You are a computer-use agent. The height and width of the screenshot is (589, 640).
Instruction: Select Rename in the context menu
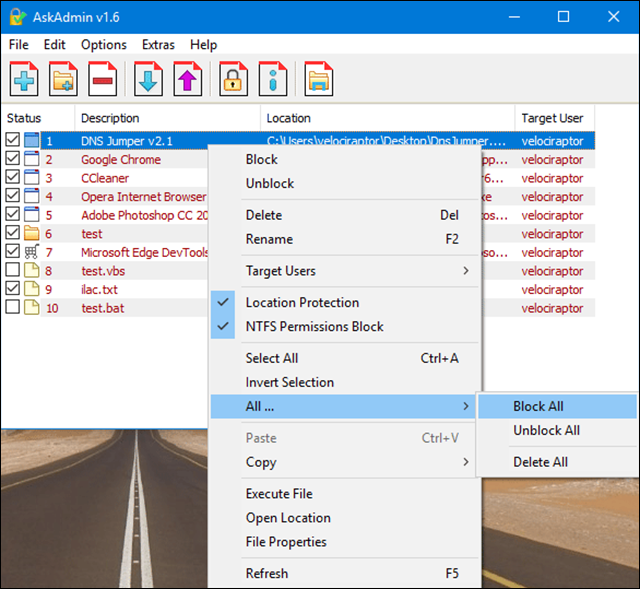click(345, 239)
